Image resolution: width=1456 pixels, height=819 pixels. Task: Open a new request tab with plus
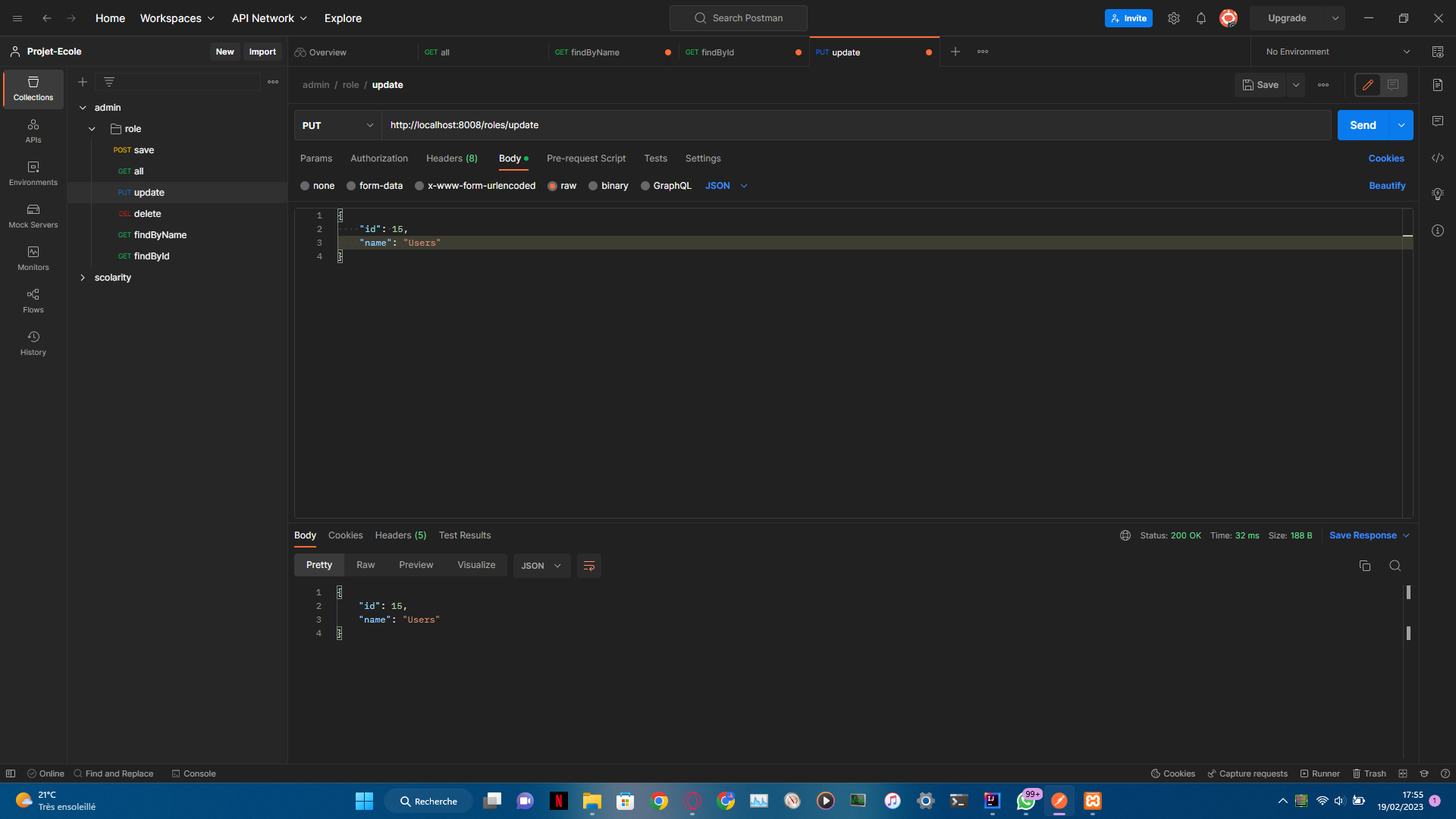[955, 52]
